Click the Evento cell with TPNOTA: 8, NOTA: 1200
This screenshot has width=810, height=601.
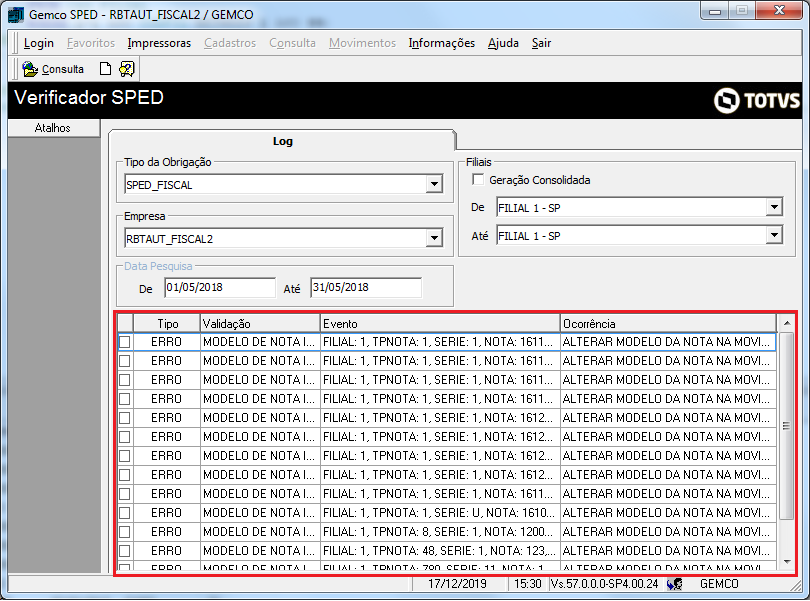point(440,532)
